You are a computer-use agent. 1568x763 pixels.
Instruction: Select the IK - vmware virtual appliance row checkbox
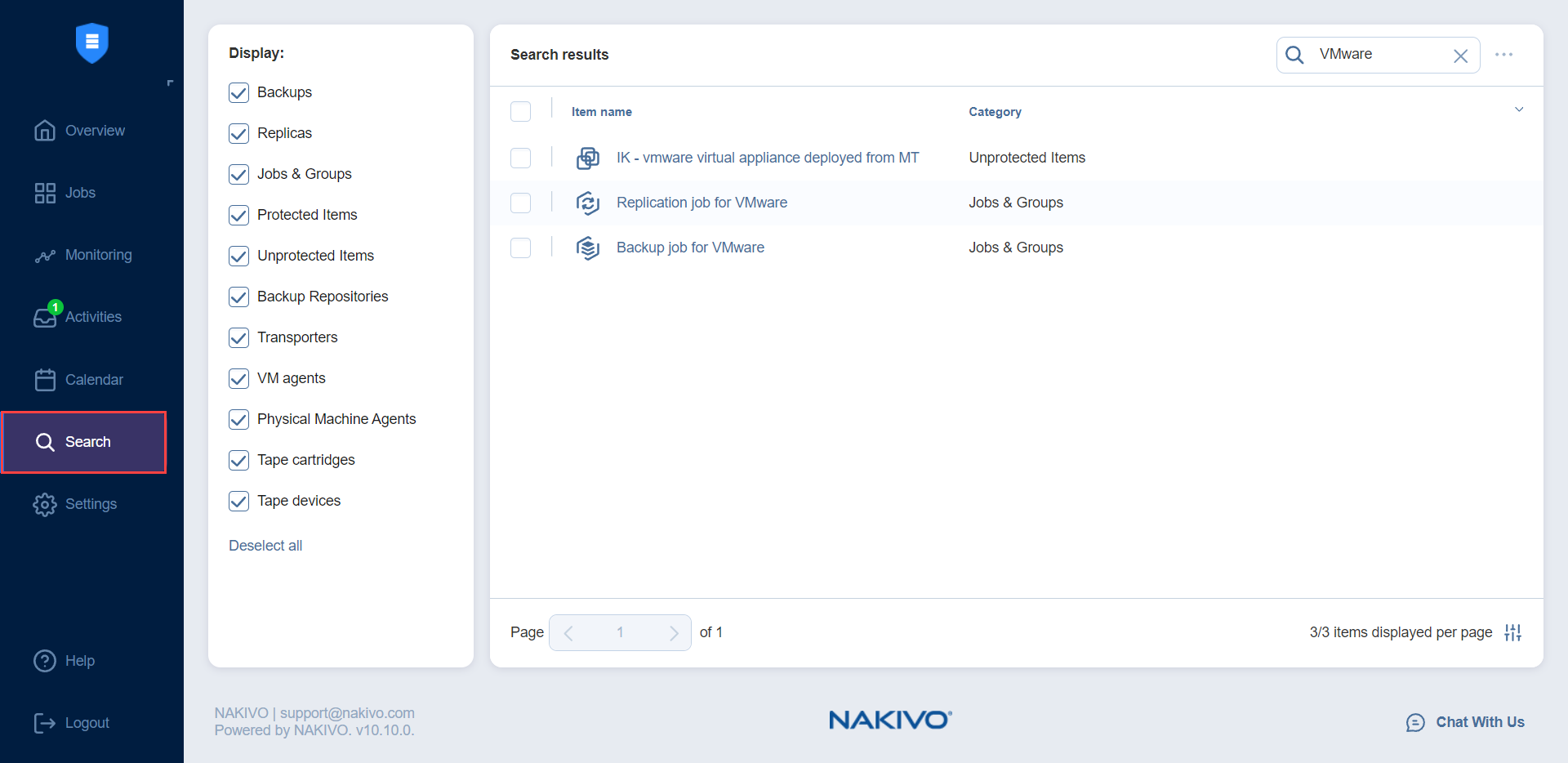pos(520,158)
